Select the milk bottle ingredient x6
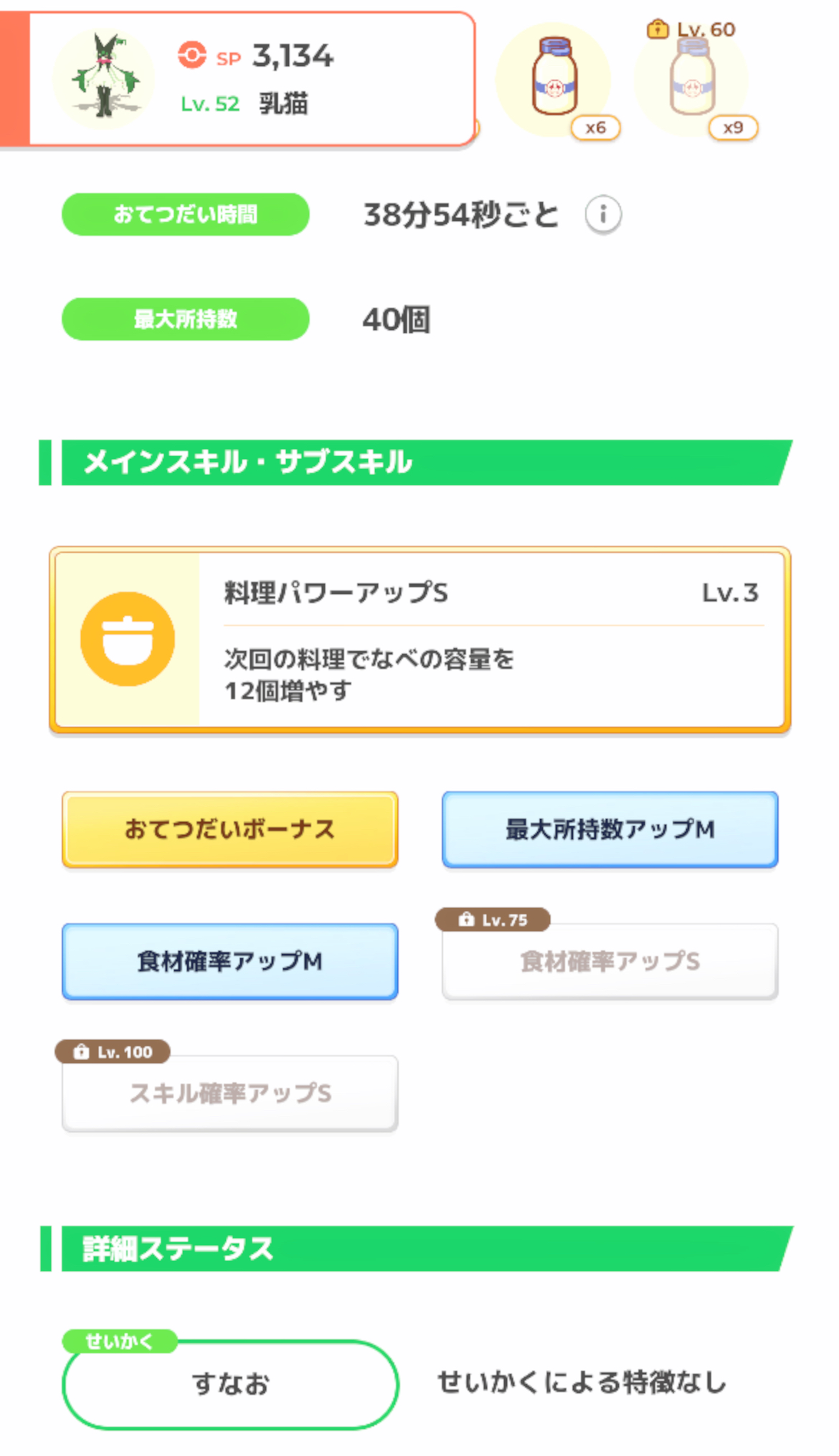Screen dimensions: 839x1456 coord(554,79)
